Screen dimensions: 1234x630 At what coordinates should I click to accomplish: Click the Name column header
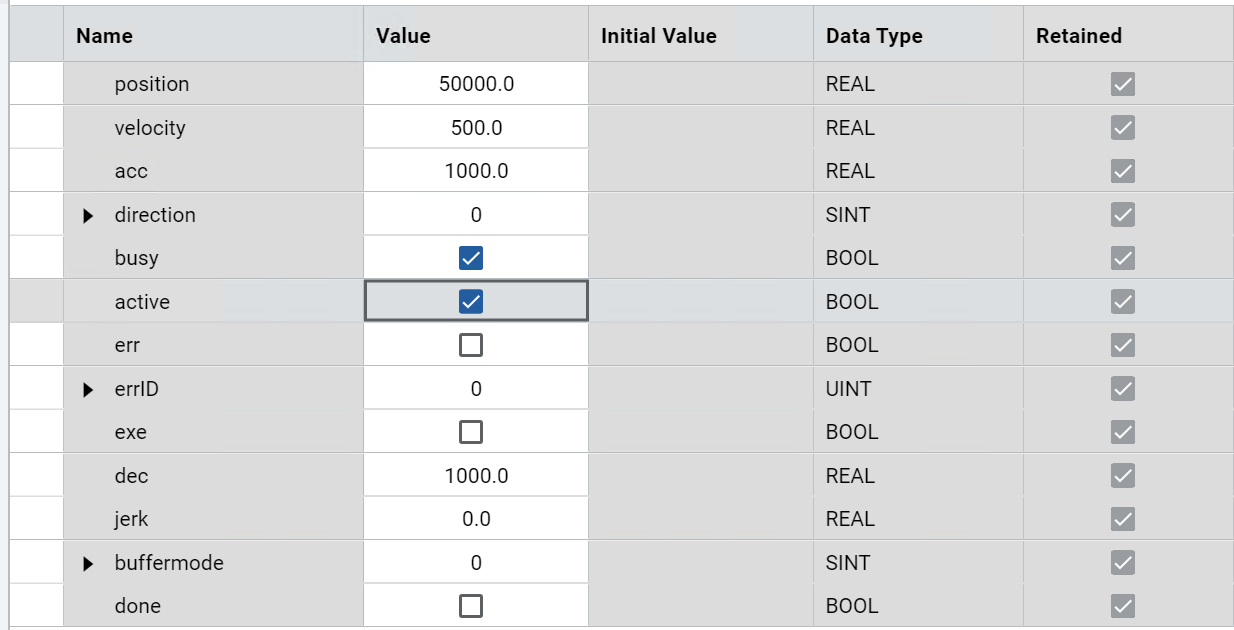coord(105,36)
